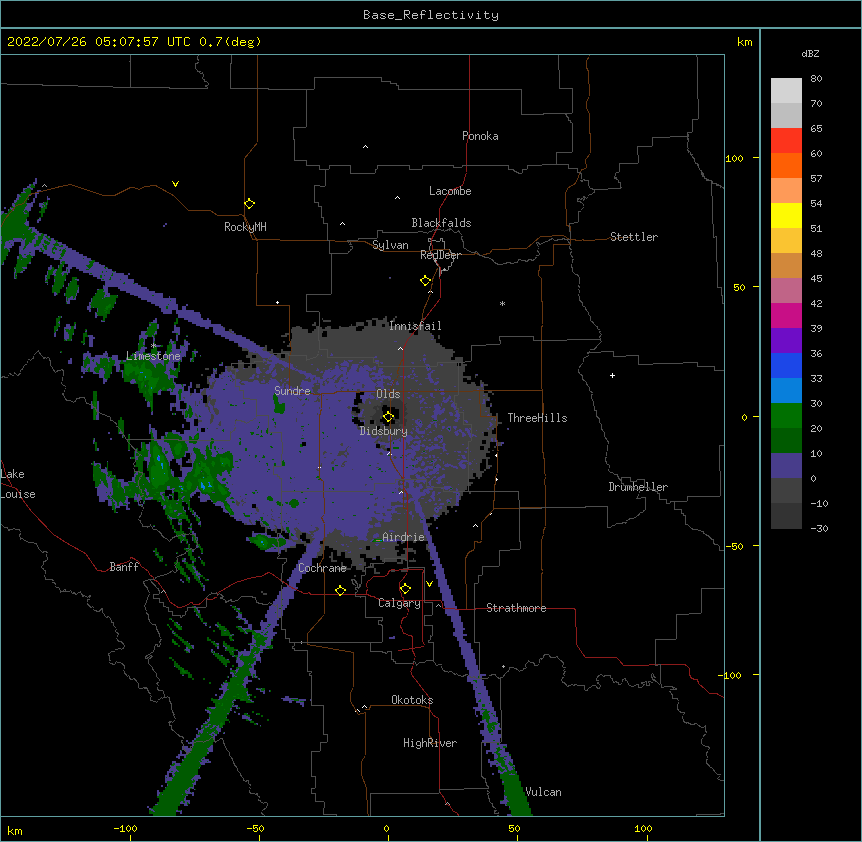This screenshot has height=842, width=862.
Task: Click the yellow radar site marker near Olds
Action: point(388,417)
